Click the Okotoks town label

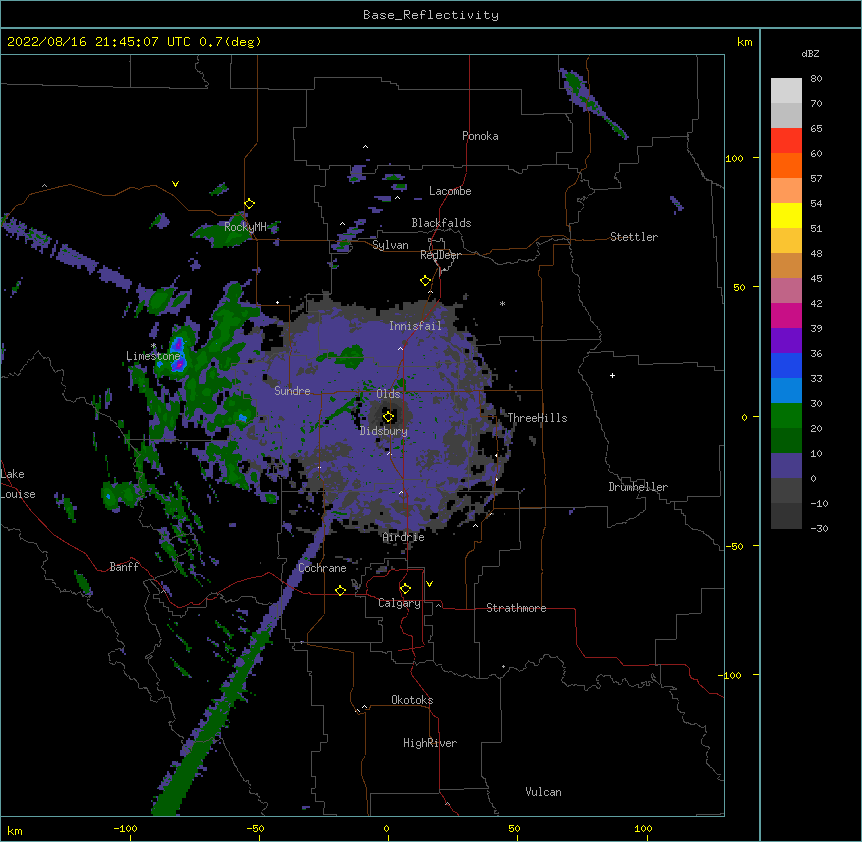(412, 700)
